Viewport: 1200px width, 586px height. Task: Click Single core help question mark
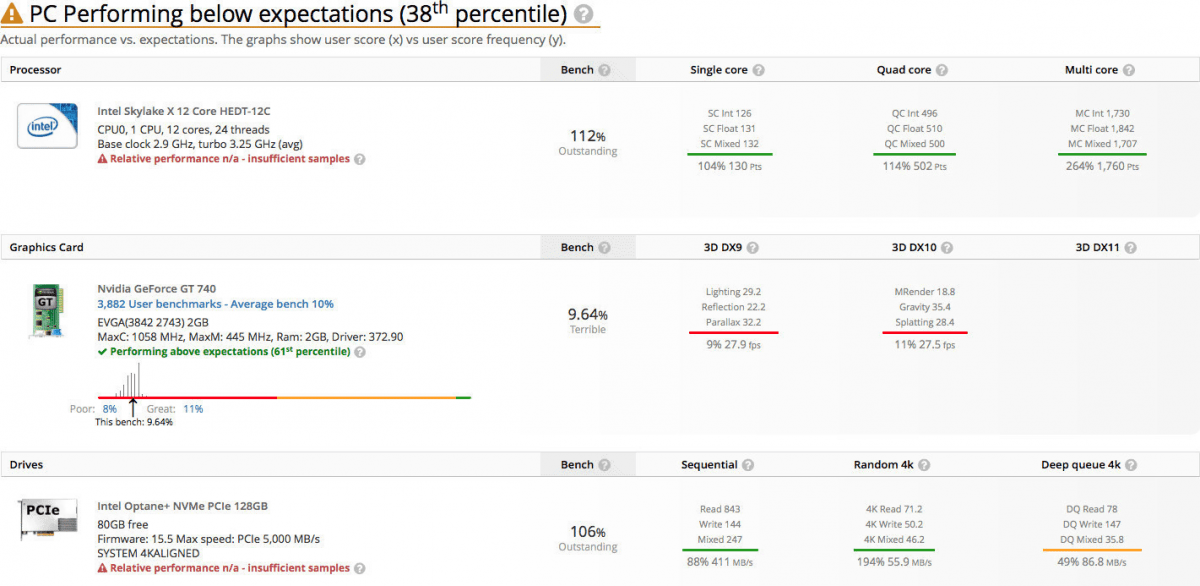click(758, 70)
